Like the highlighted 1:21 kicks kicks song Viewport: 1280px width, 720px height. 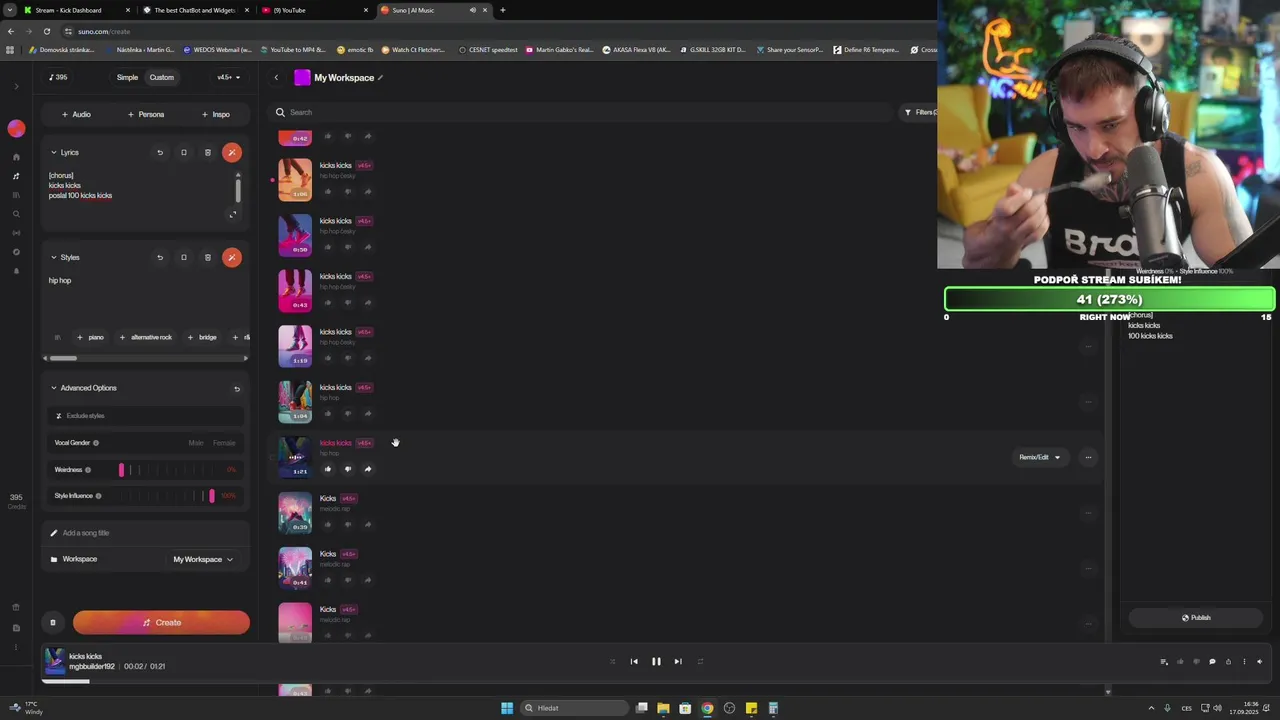[328, 469]
